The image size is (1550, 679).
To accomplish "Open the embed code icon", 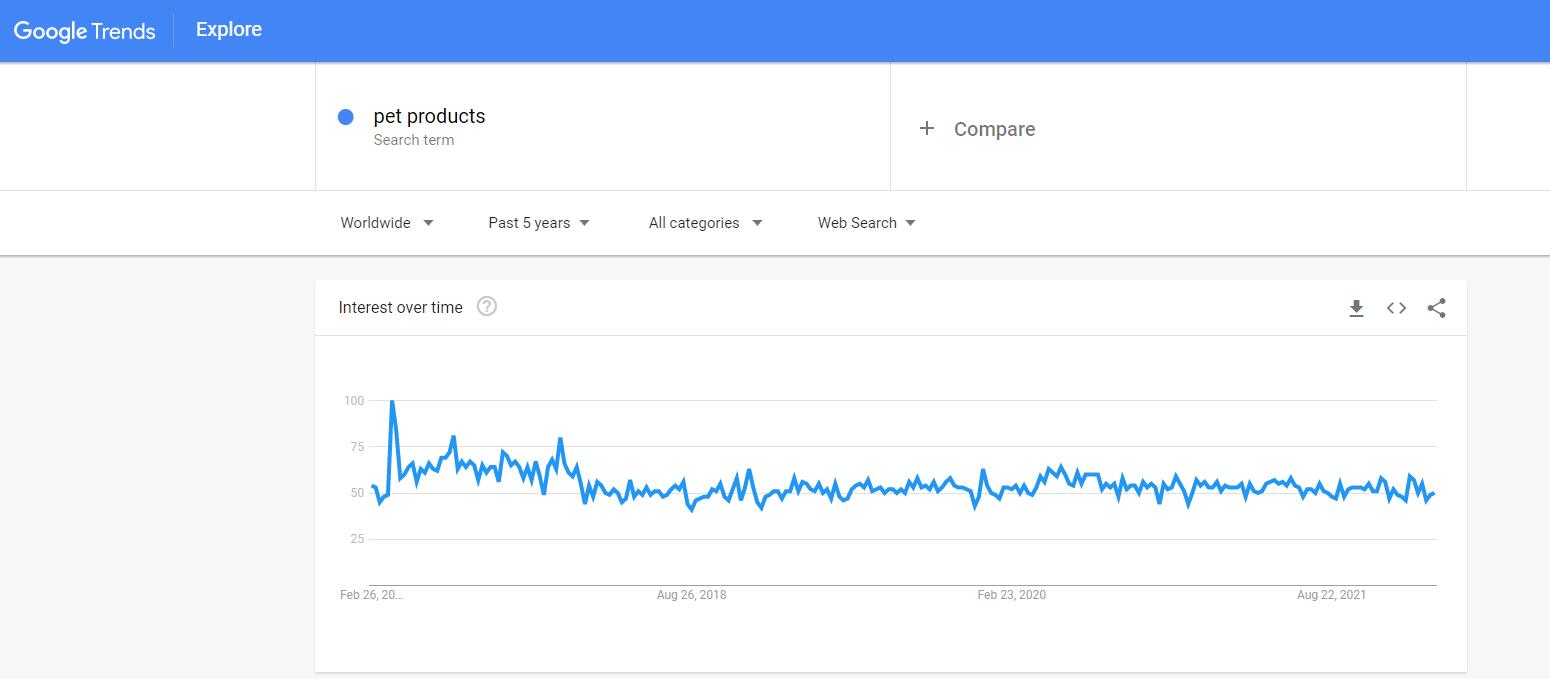I will (x=1396, y=308).
